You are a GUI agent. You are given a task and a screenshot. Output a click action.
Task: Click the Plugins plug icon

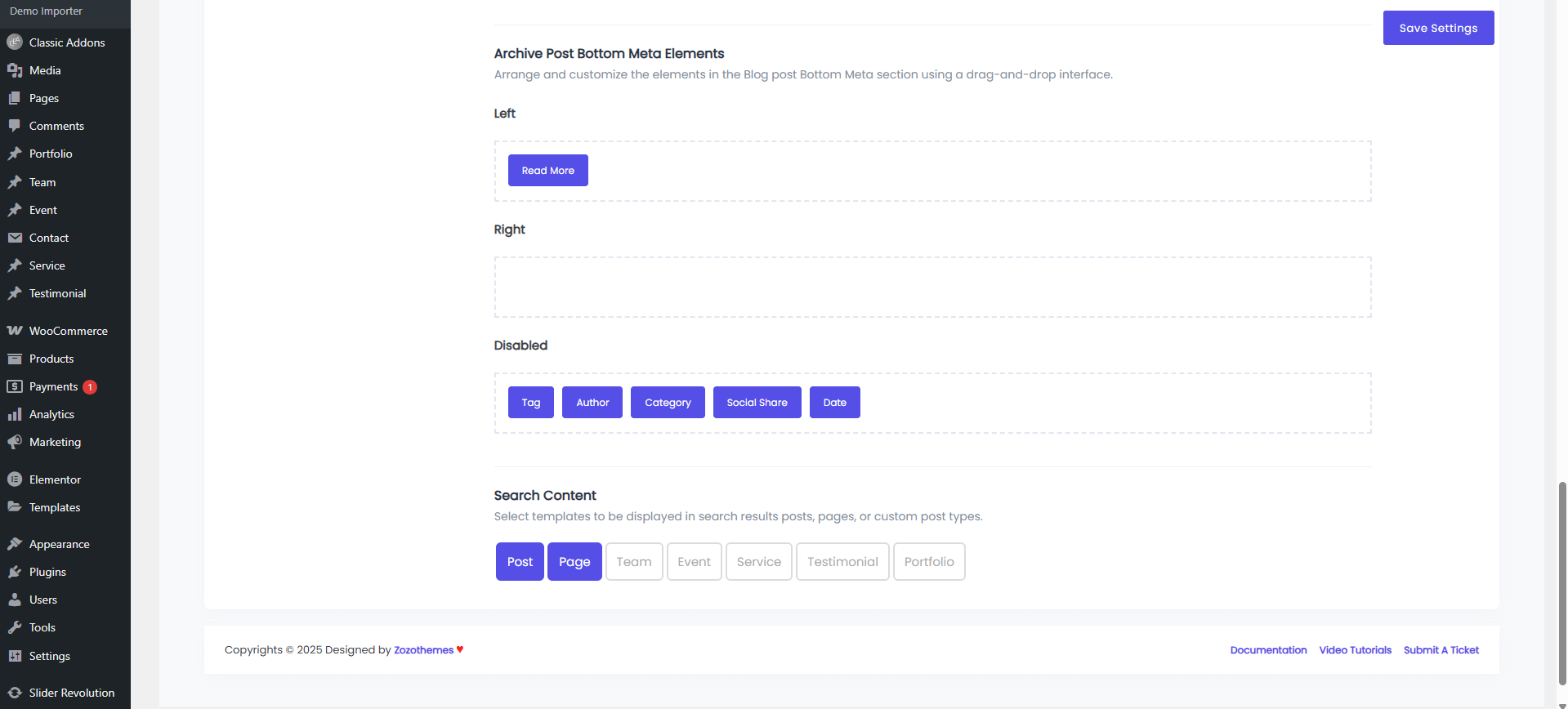tap(15, 572)
